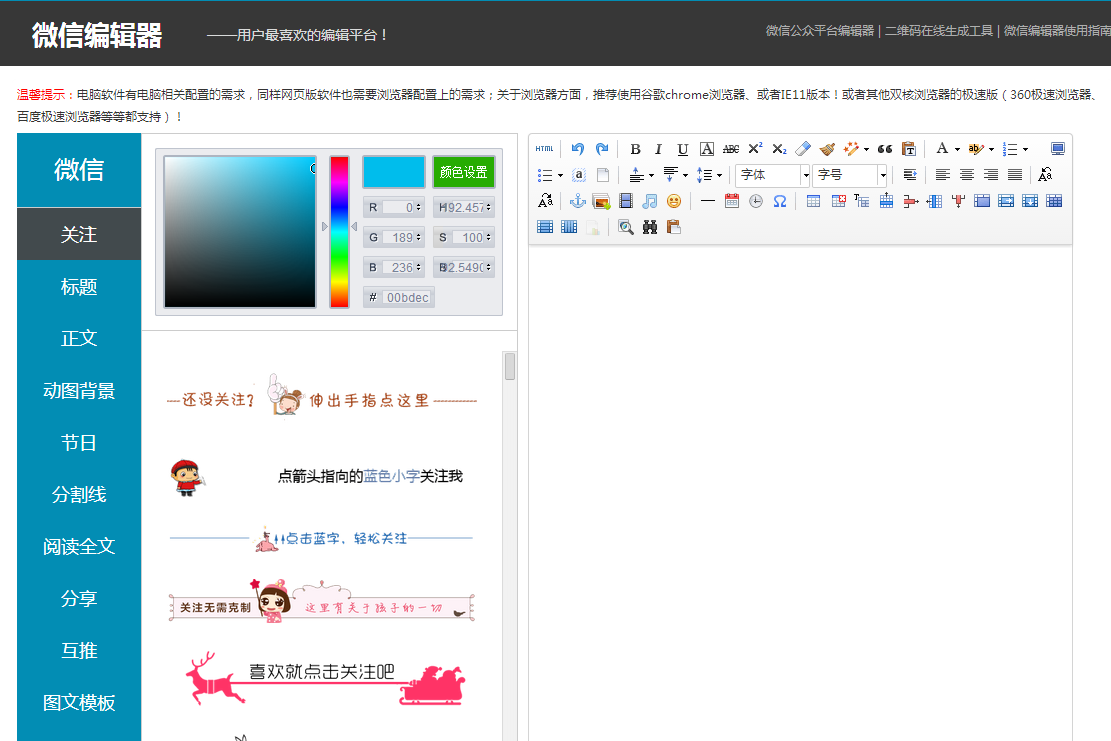Open the 字体 font family combo box
Image resolution: width=1111 pixels, height=741 pixels.
pyautogui.click(x=773, y=175)
